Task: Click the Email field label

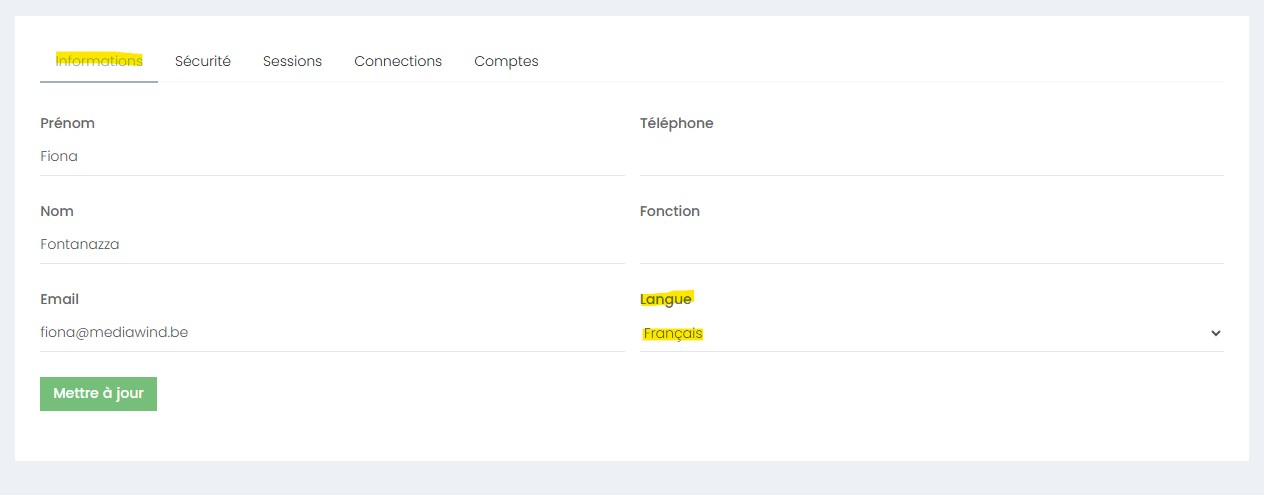Action: point(59,299)
